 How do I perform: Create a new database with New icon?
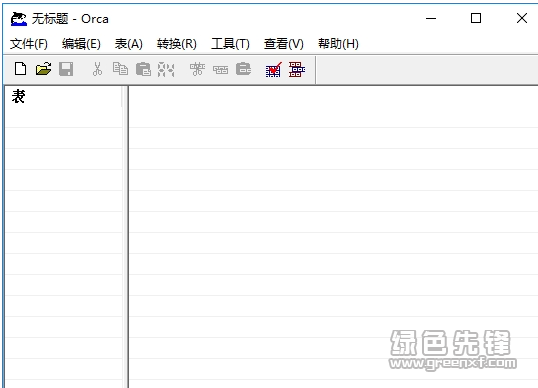pyautogui.click(x=21, y=69)
